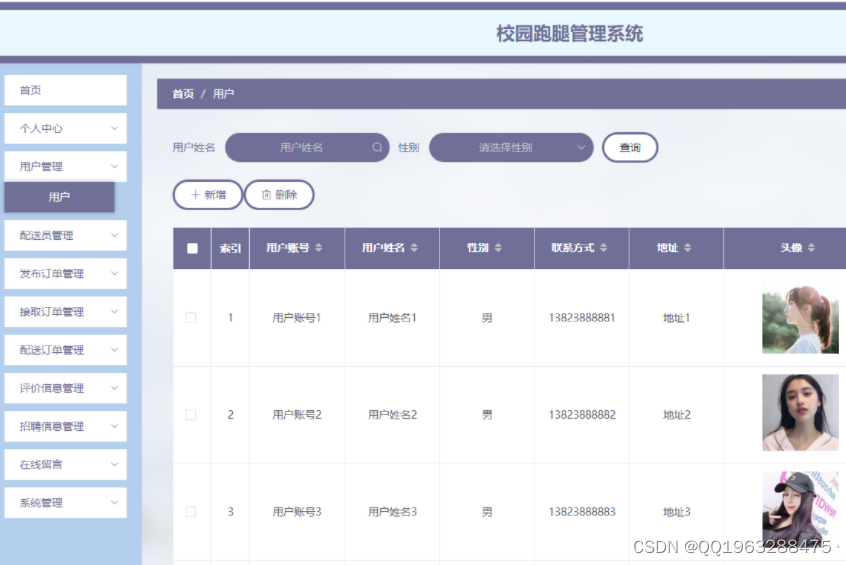Sort by 用户账号 column arrows
Viewport: 846px width, 565px height.
pos(319,248)
